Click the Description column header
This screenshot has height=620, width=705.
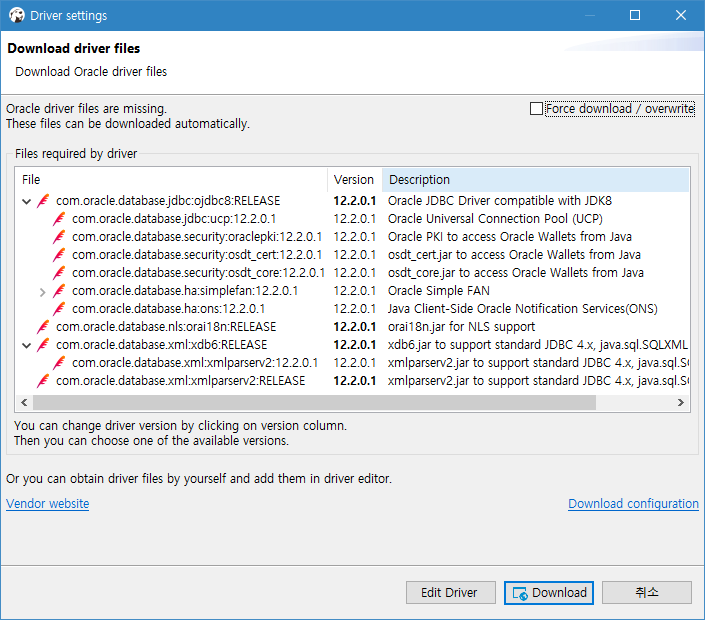click(535, 180)
